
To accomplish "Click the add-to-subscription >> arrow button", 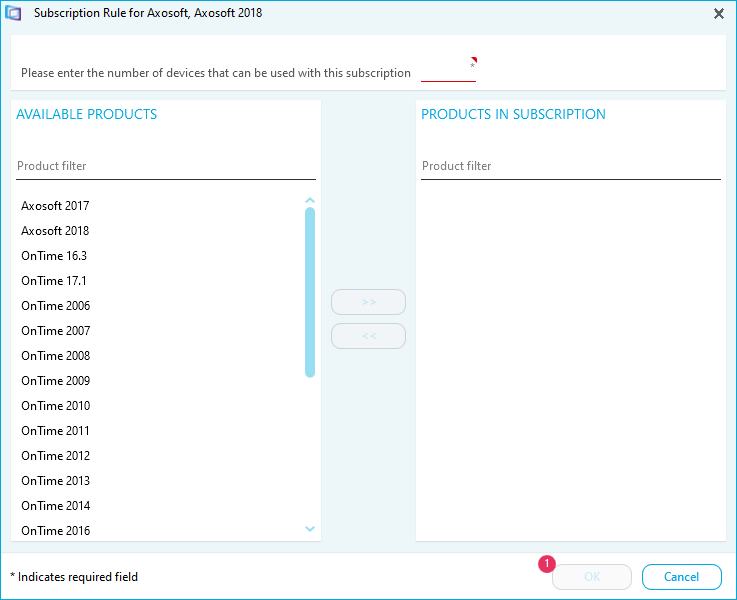I will pyautogui.click(x=368, y=302).
